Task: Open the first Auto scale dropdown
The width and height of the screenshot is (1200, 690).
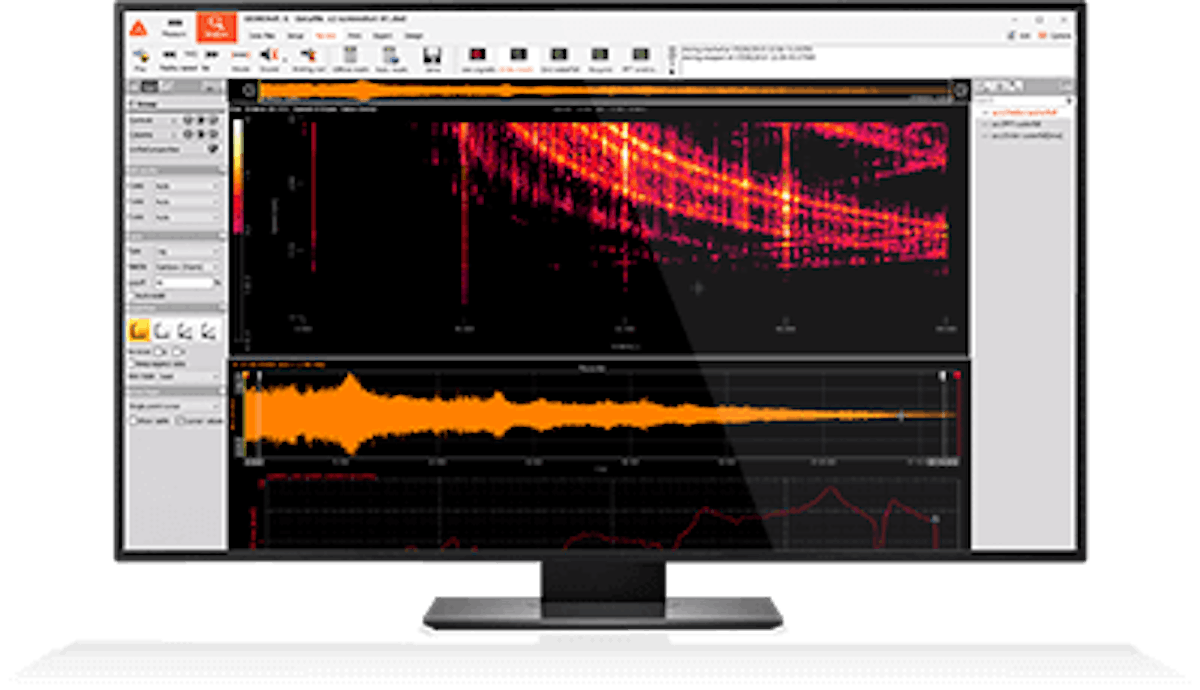Action: pyautogui.click(x=190, y=186)
